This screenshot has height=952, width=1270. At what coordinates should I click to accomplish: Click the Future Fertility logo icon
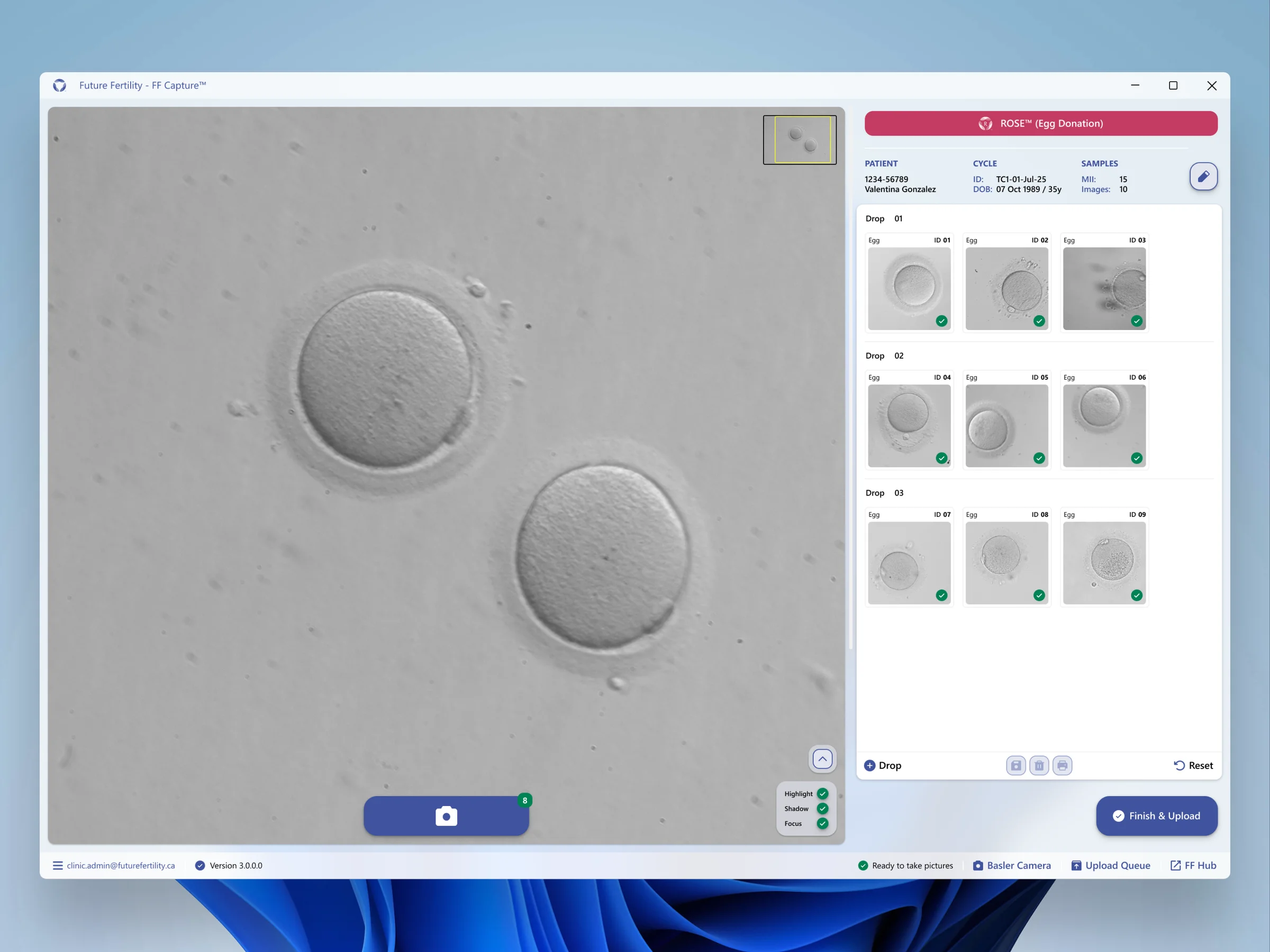click(x=59, y=86)
